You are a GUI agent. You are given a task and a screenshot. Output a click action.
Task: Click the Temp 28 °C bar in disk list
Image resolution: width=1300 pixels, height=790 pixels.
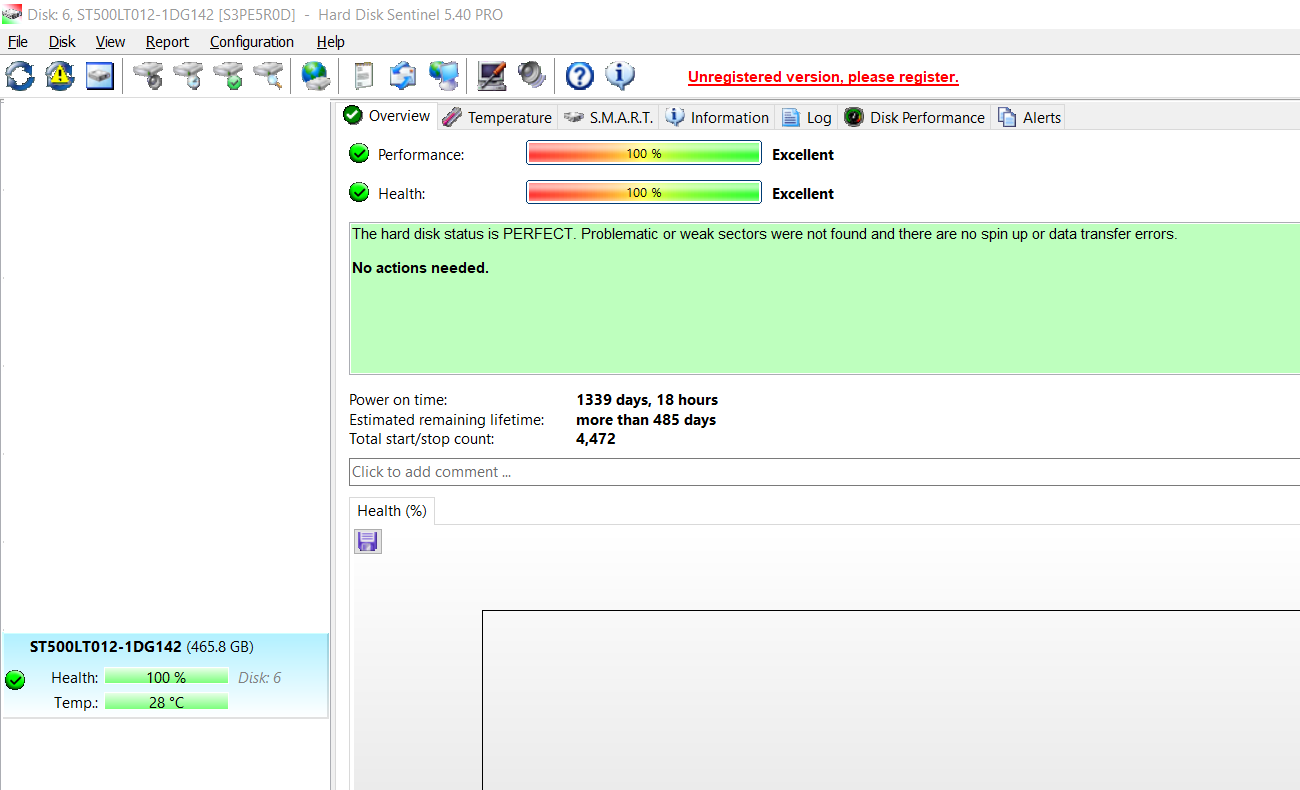click(x=166, y=702)
